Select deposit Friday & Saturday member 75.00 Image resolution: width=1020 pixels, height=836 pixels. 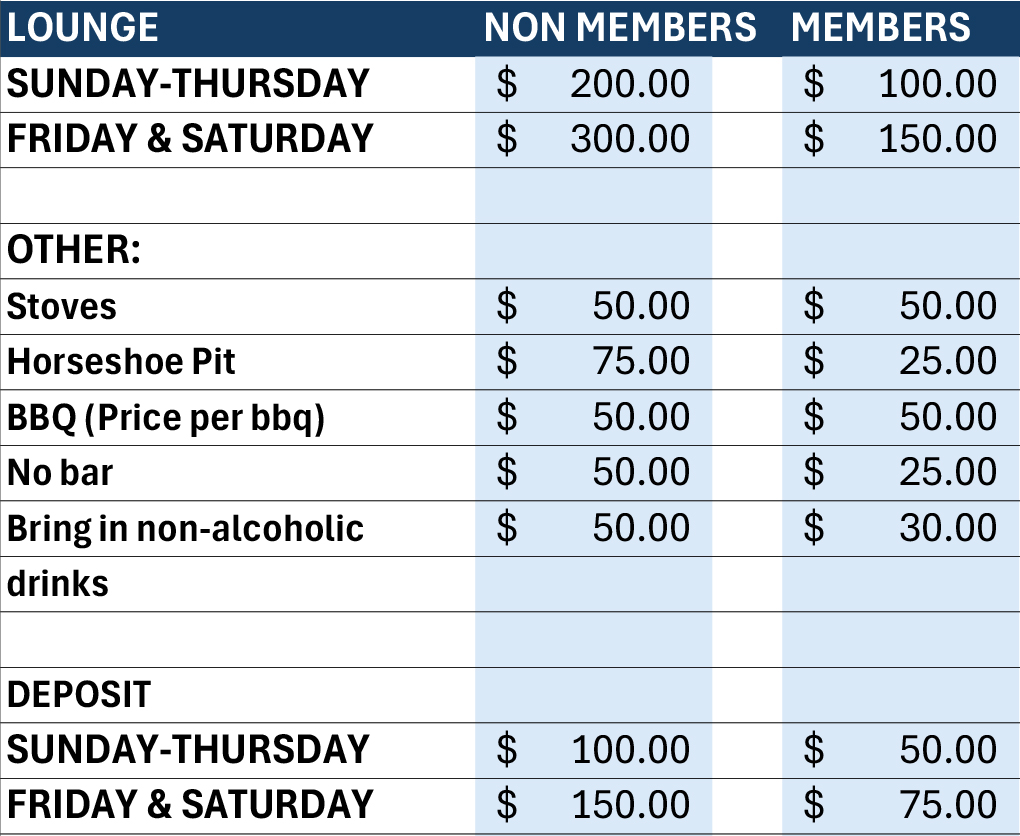point(901,806)
